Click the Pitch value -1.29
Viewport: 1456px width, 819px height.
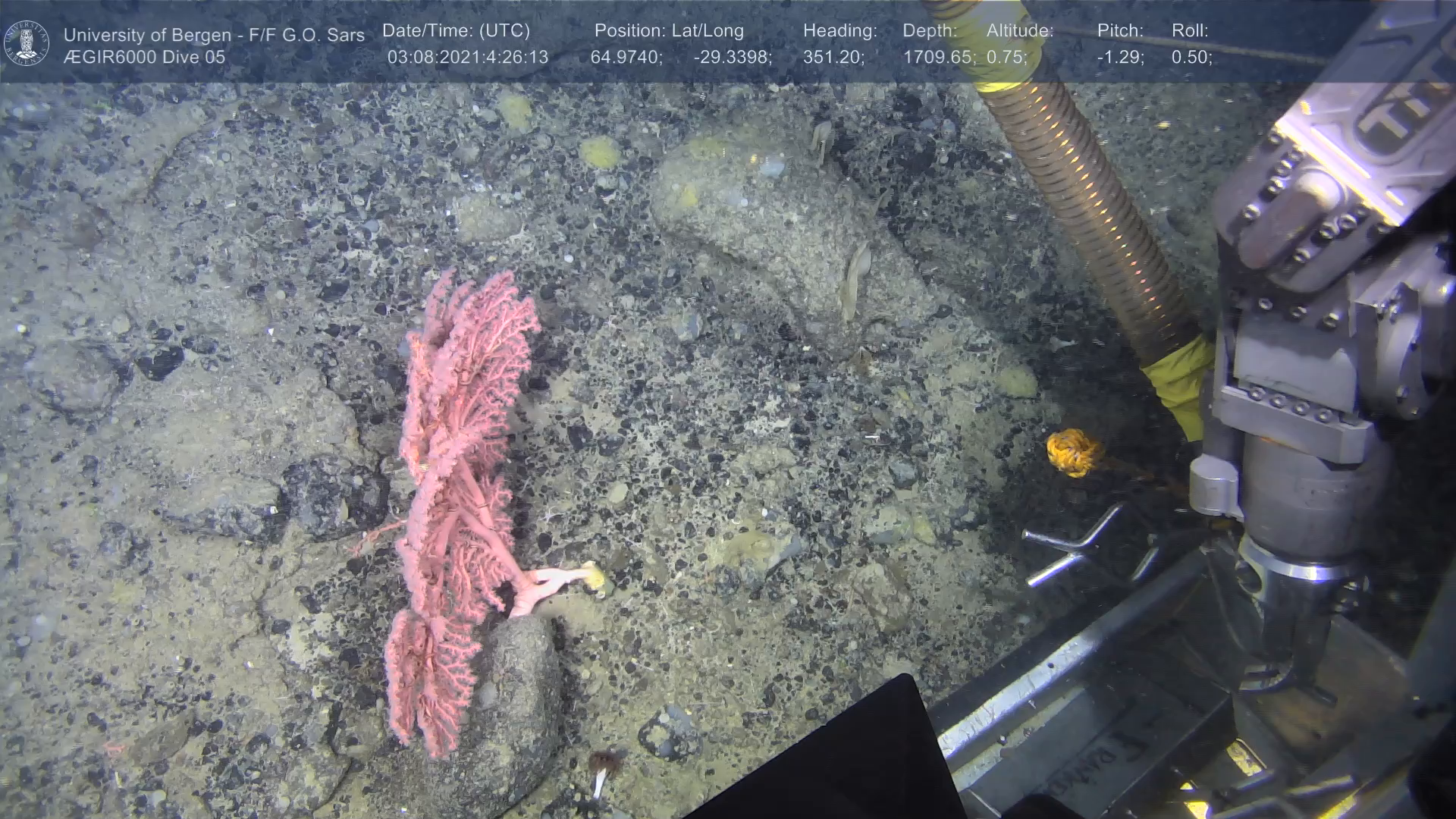pyautogui.click(x=1120, y=58)
